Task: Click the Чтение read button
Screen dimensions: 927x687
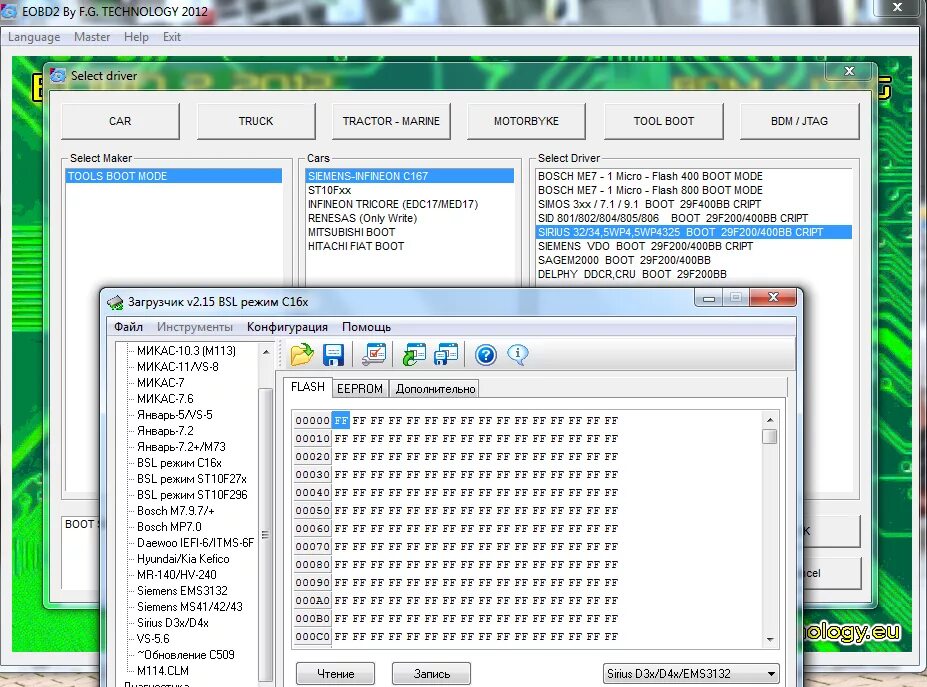Action: pos(335,673)
